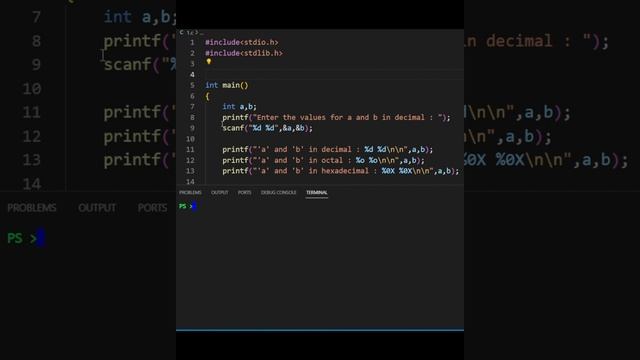Click 'int a,b;' line in center editor
640x360 pixels.
coord(239,107)
